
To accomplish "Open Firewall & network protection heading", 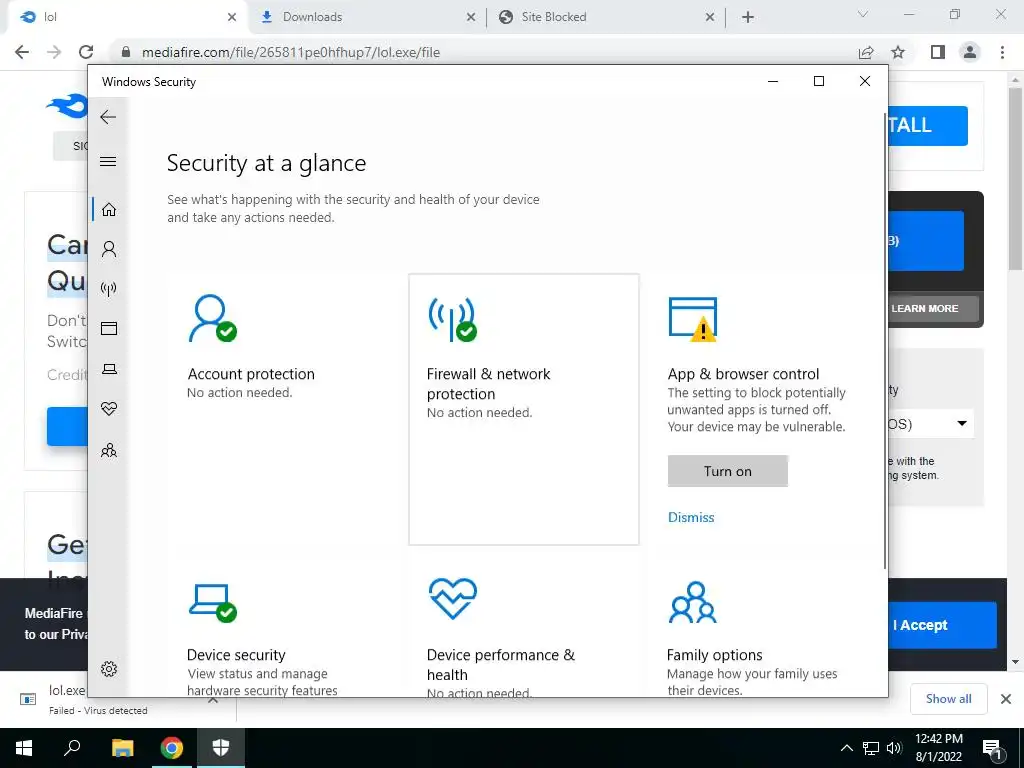I will click(488, 384).
